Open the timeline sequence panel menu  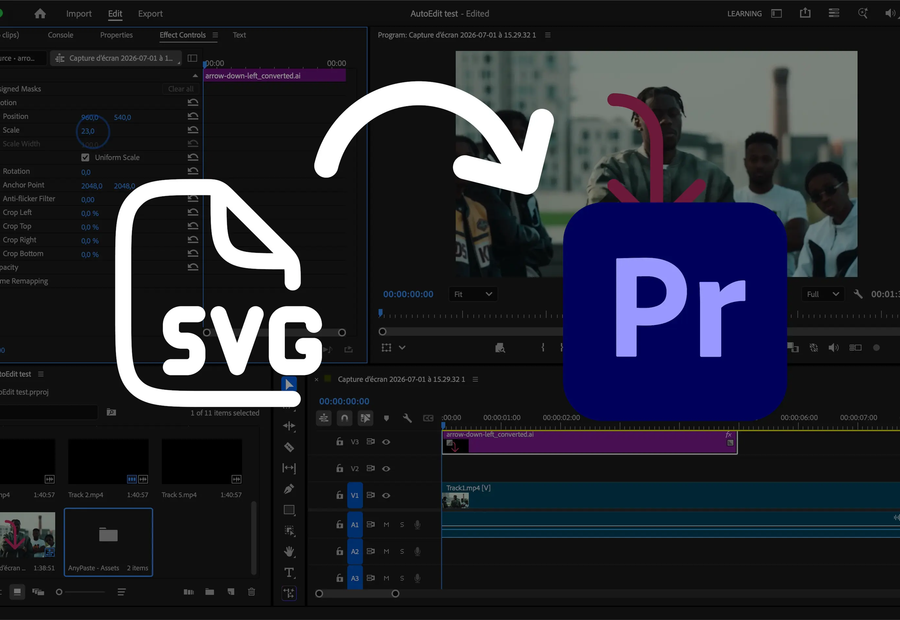[x=475, y=379]
